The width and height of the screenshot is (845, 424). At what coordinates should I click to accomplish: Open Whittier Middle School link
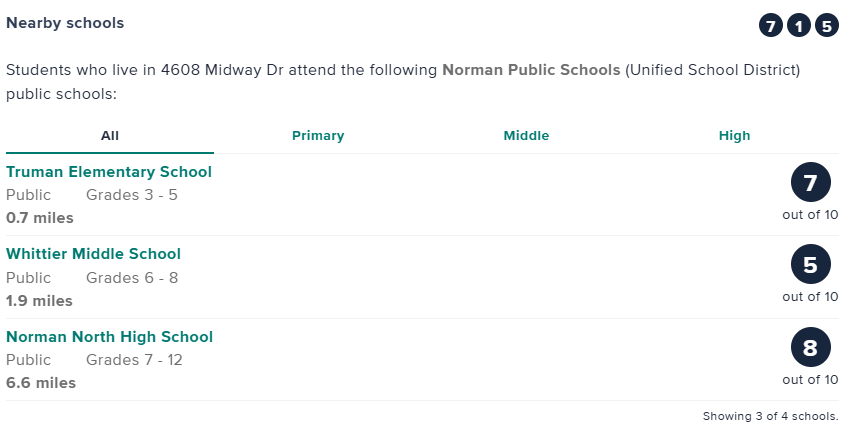tap(93, 254)
